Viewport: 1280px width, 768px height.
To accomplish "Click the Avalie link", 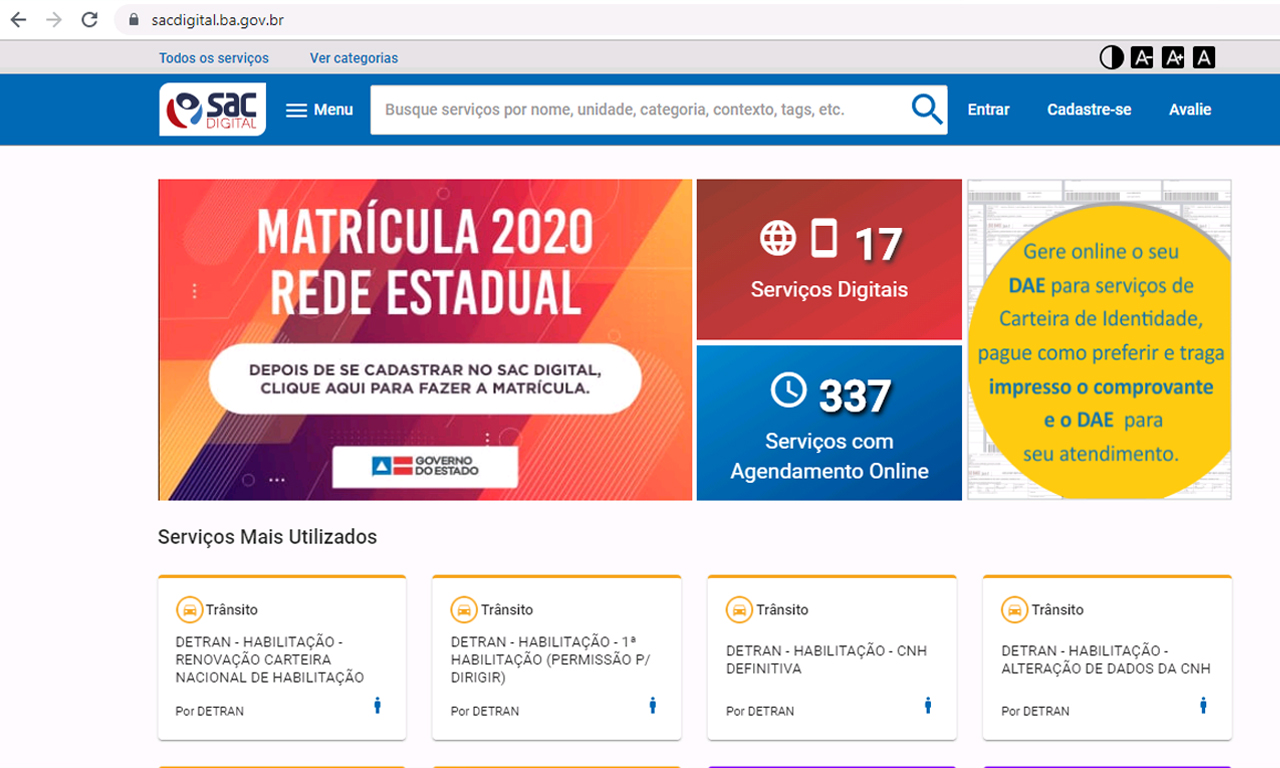I will 1190,110.
